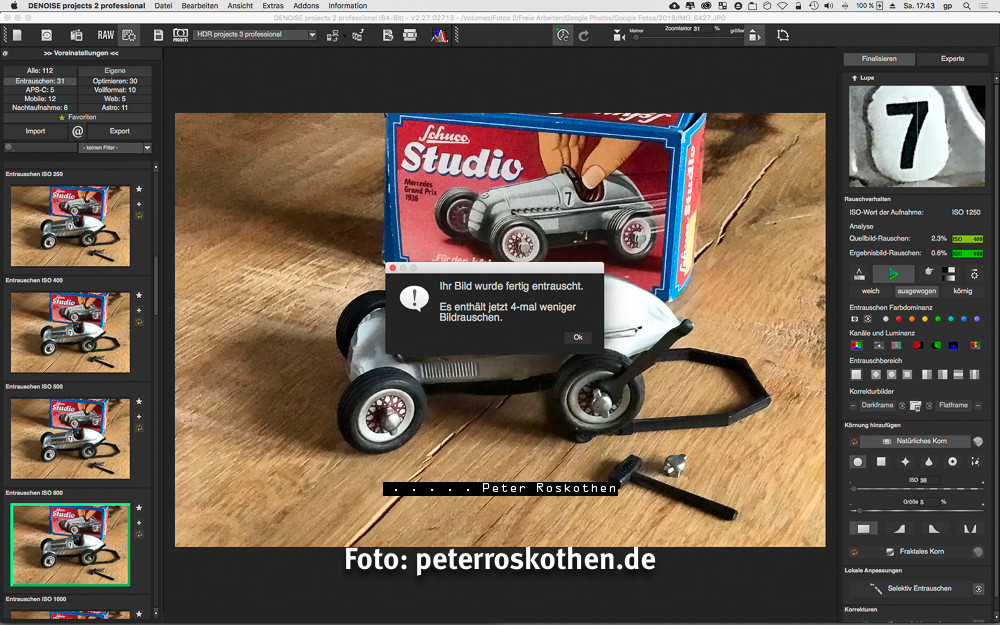Toggle the Fraktales Korn activation icon
This screenshot has width=1000, height=625.
854,552
